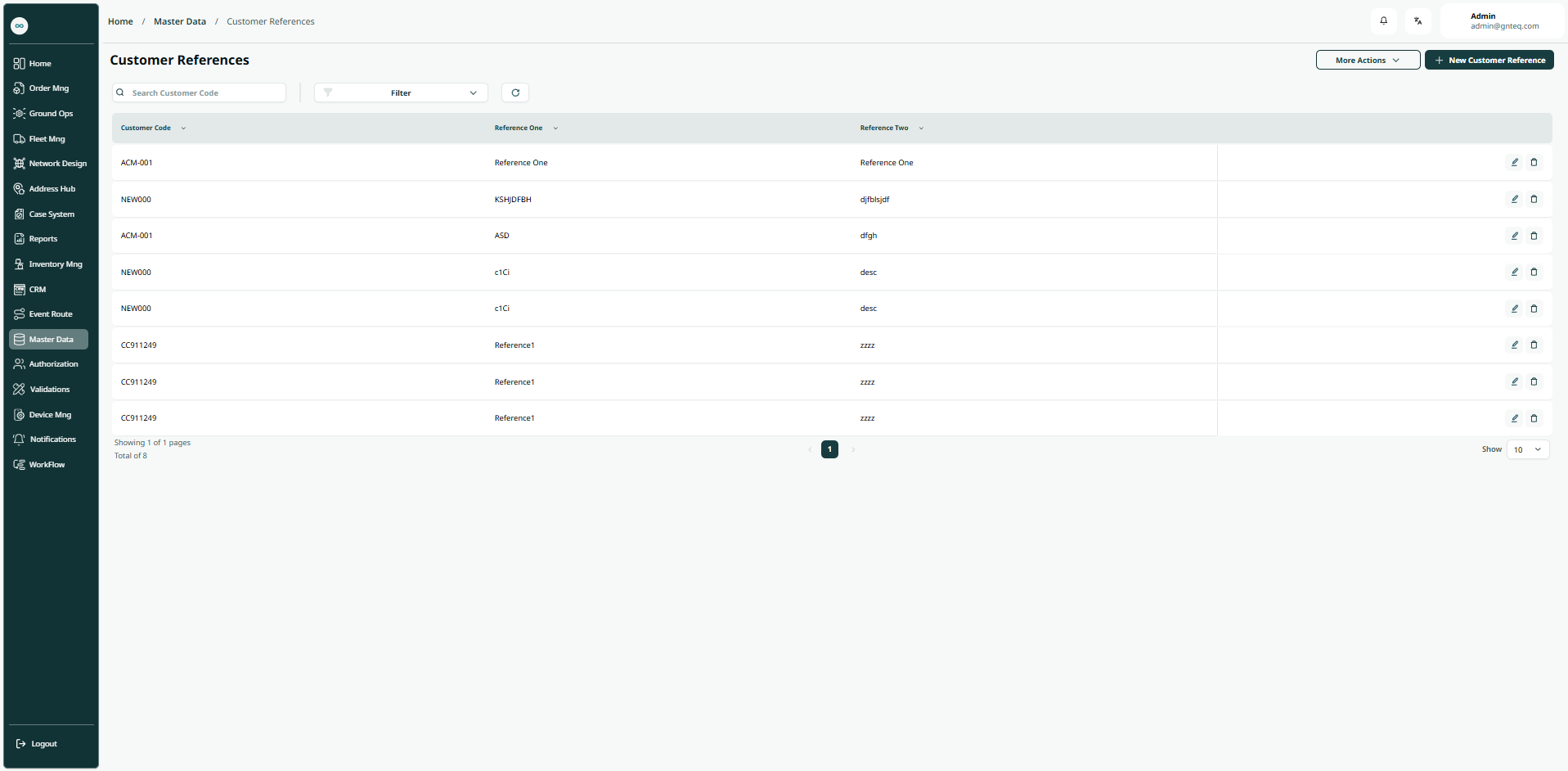The width and height of the screenshot is (1568, 771).
Task: Open Inventory Mng section
Action: coord(48,264)
